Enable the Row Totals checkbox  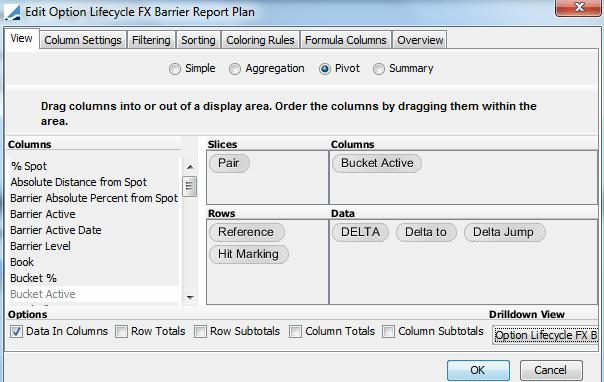121,332
